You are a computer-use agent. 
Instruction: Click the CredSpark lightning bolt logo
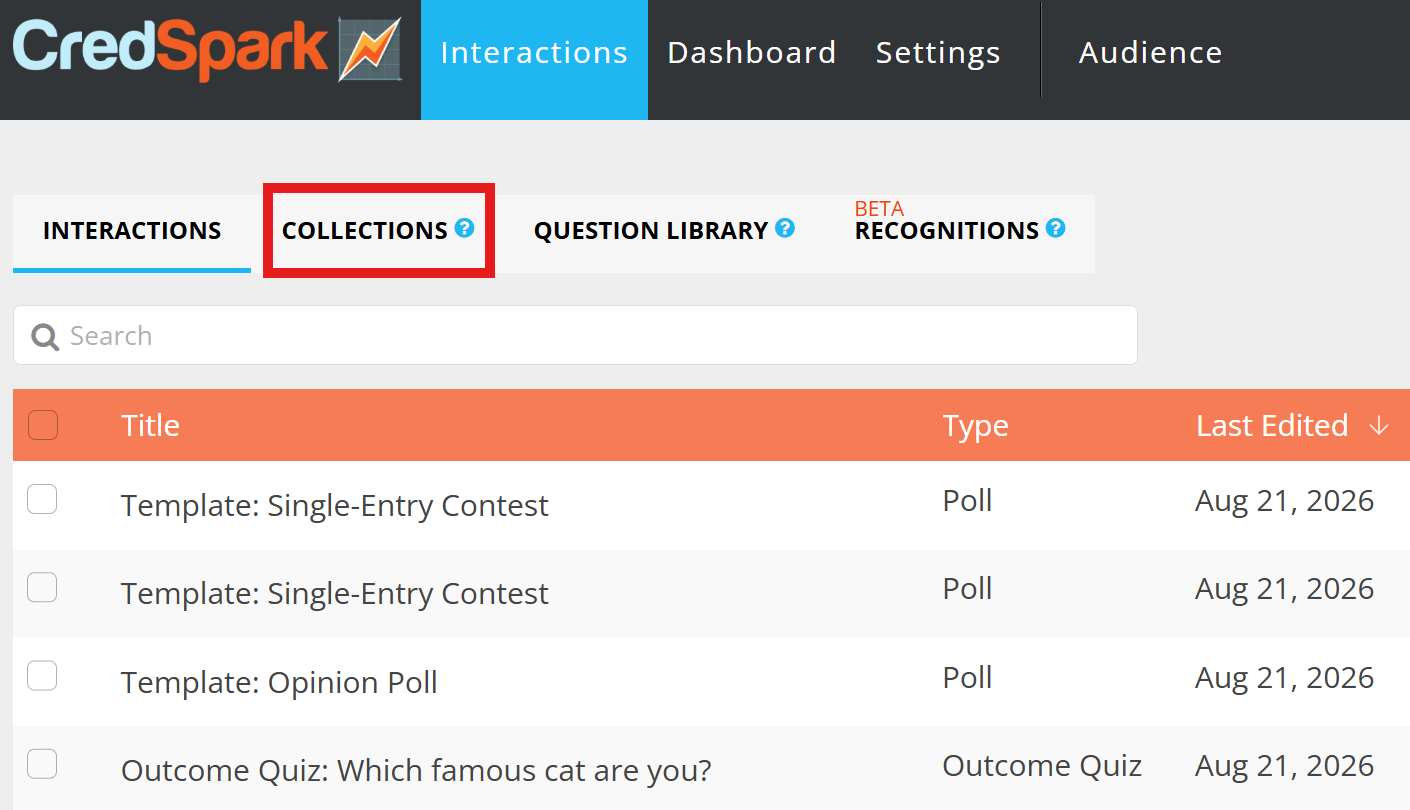[369, 49]
